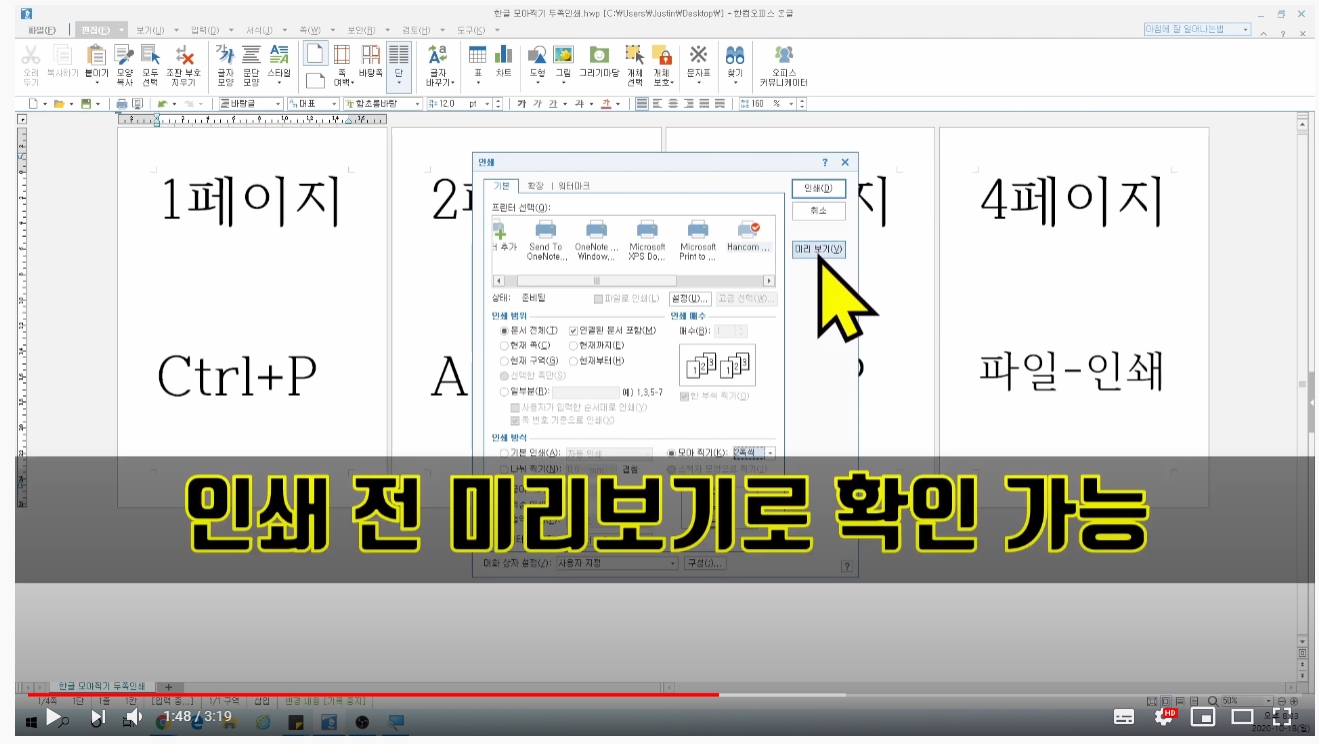Open Change Characters (글자 바꾸기) tool

(438, 65)
